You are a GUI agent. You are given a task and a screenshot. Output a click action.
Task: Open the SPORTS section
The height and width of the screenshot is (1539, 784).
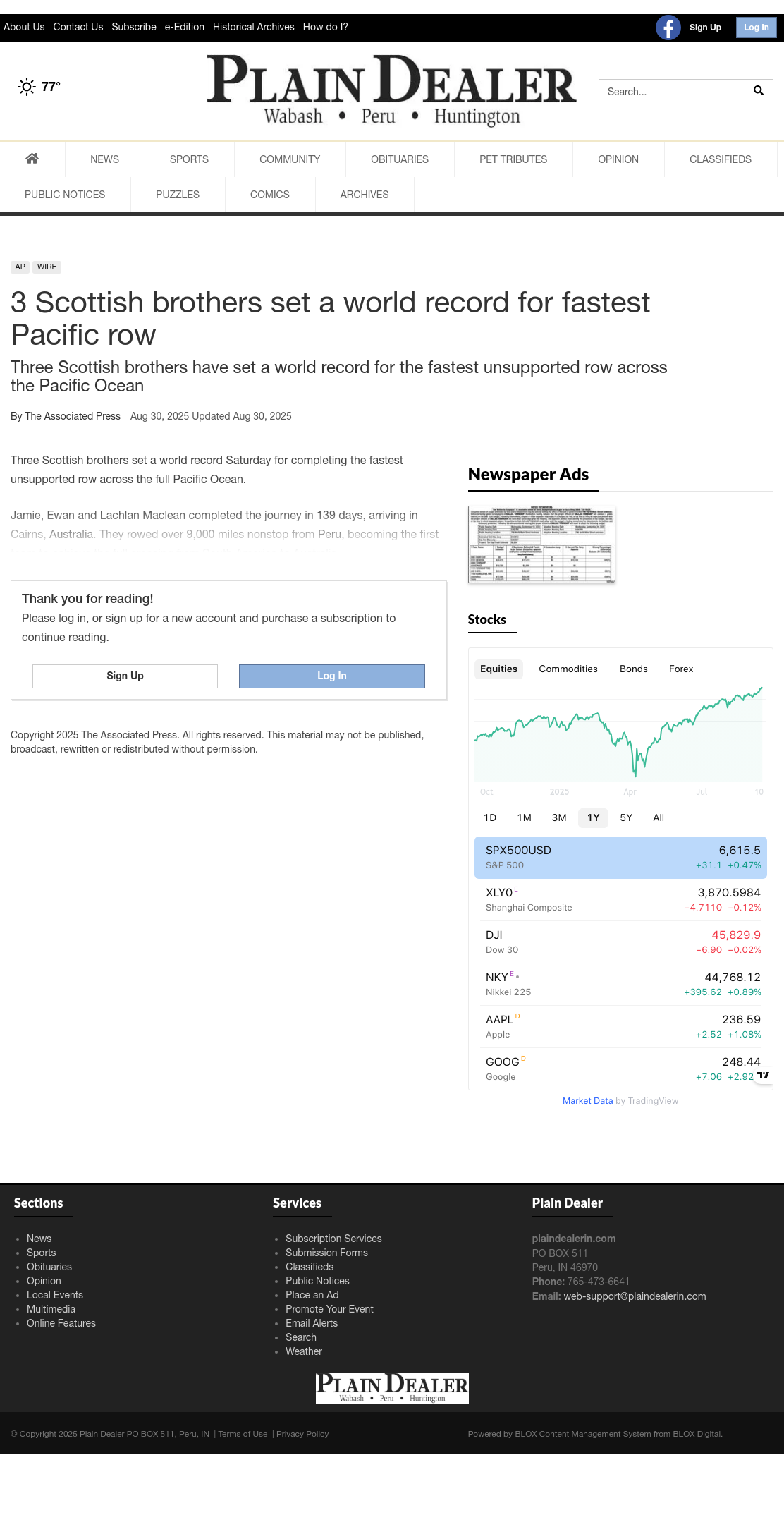coord(189,159)
